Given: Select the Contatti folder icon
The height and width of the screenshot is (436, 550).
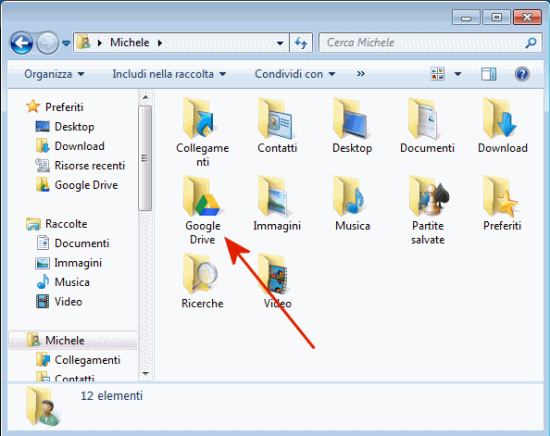Looking at the screenshot, I should tap(276, 119).
